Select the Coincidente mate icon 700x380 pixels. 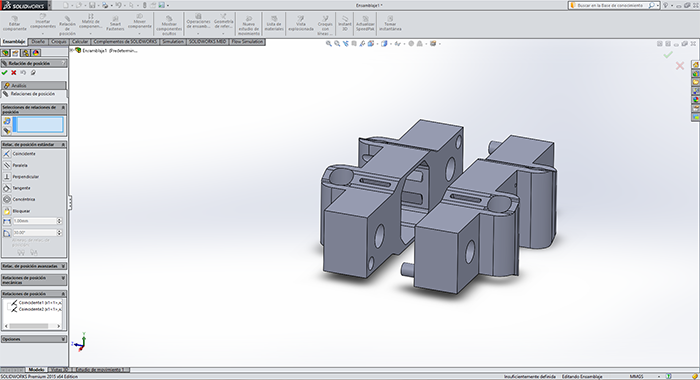click(x=7, y=154)
